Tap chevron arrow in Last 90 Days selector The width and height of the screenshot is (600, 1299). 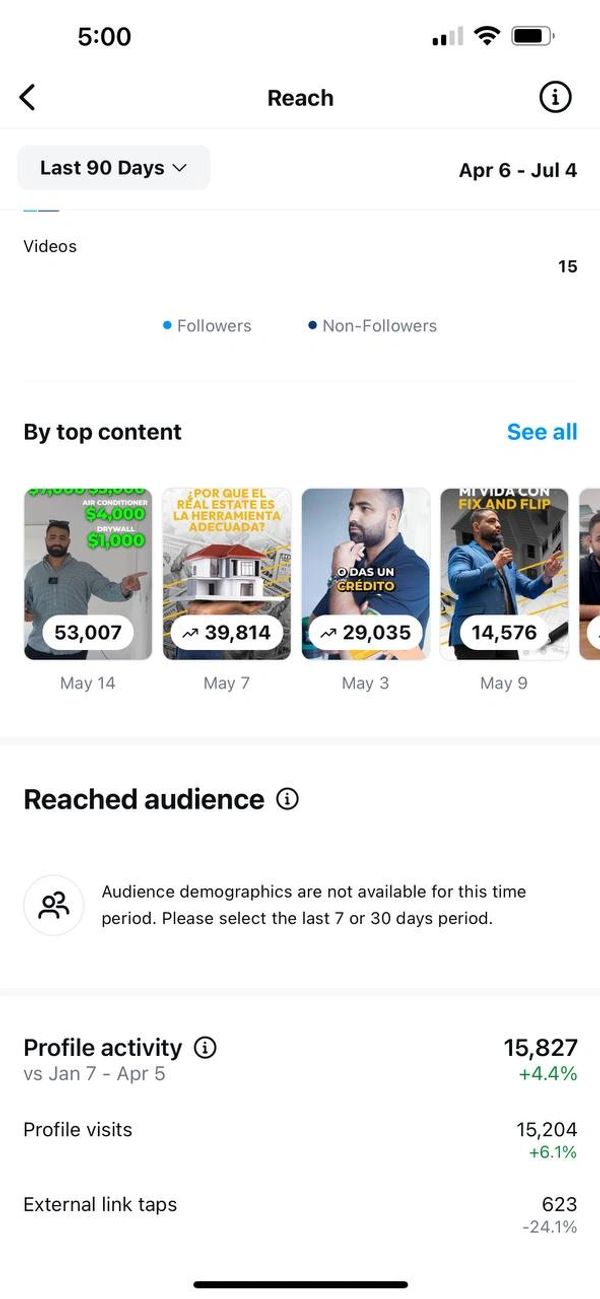pyautogui.click(x=180, y=168)
